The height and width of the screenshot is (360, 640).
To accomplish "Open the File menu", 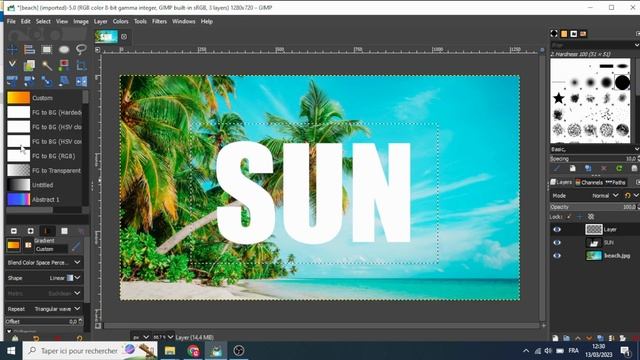I will [11, 21].
